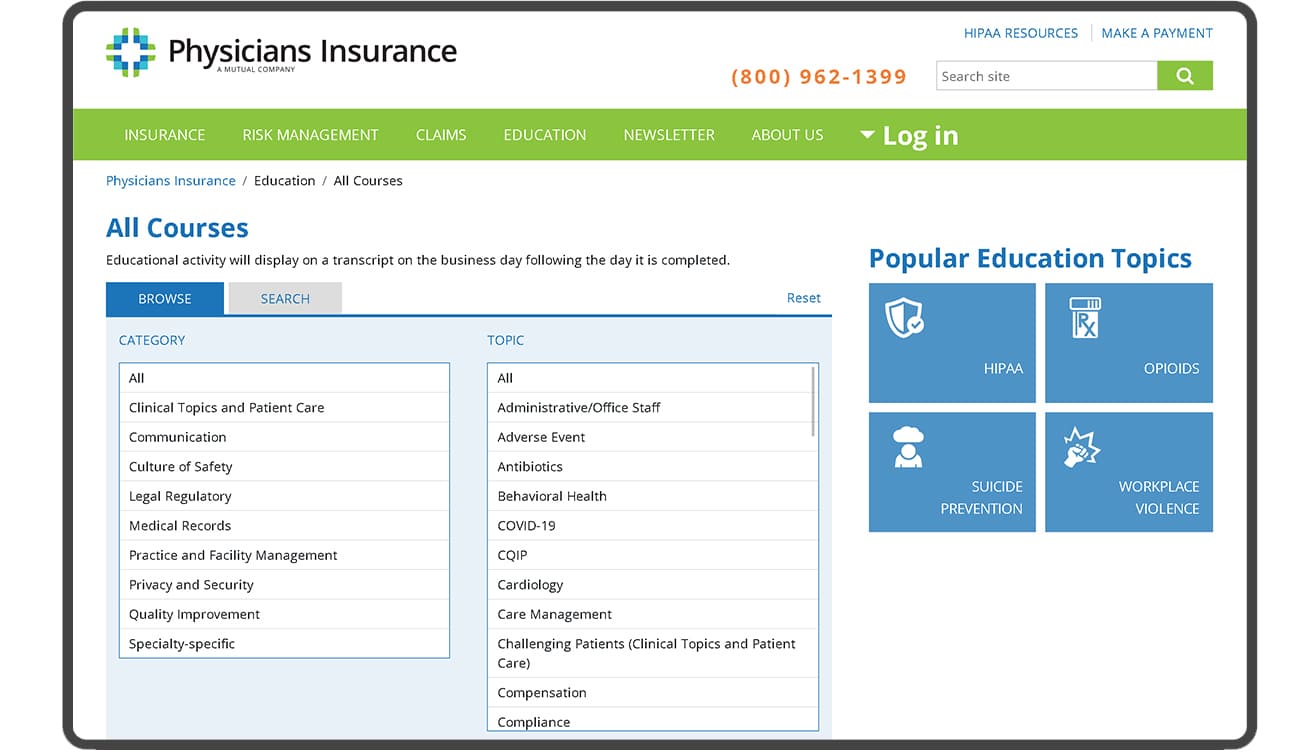Open the Risk Management menu
Viewport: 1311px width, 752px height.
(x=310, y=135)
